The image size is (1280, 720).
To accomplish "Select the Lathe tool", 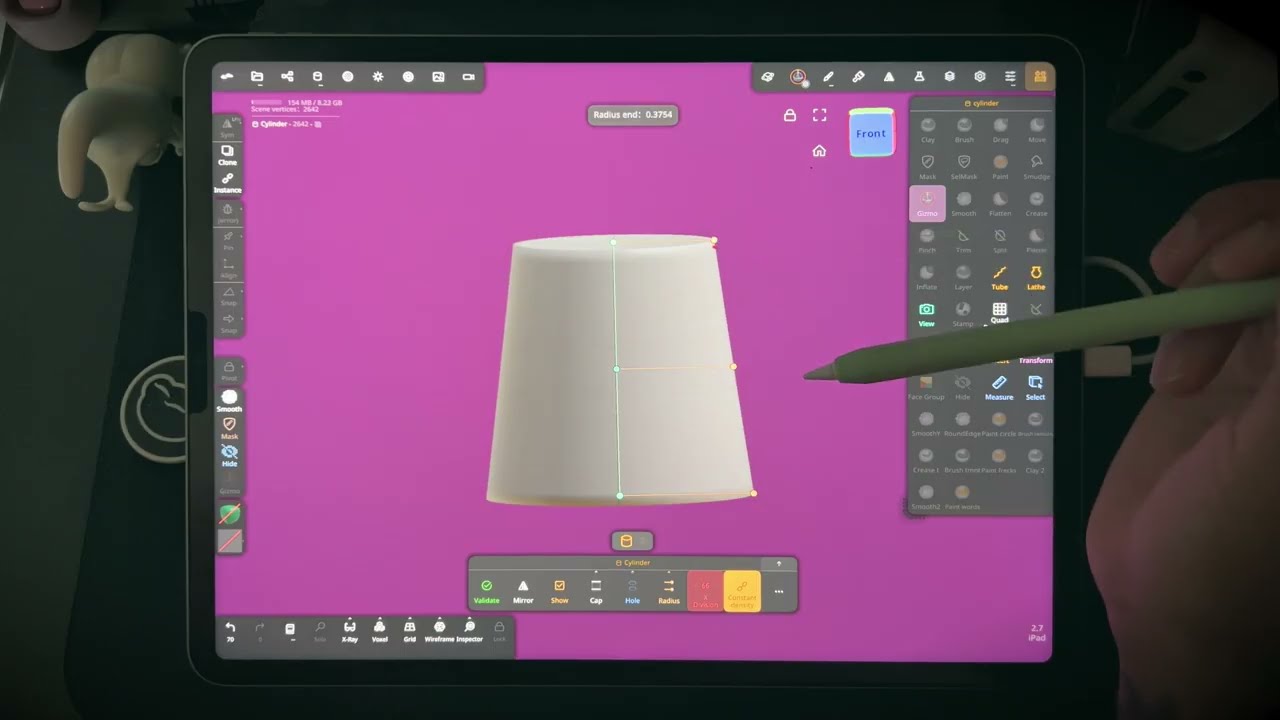I will click(1036, 277).
